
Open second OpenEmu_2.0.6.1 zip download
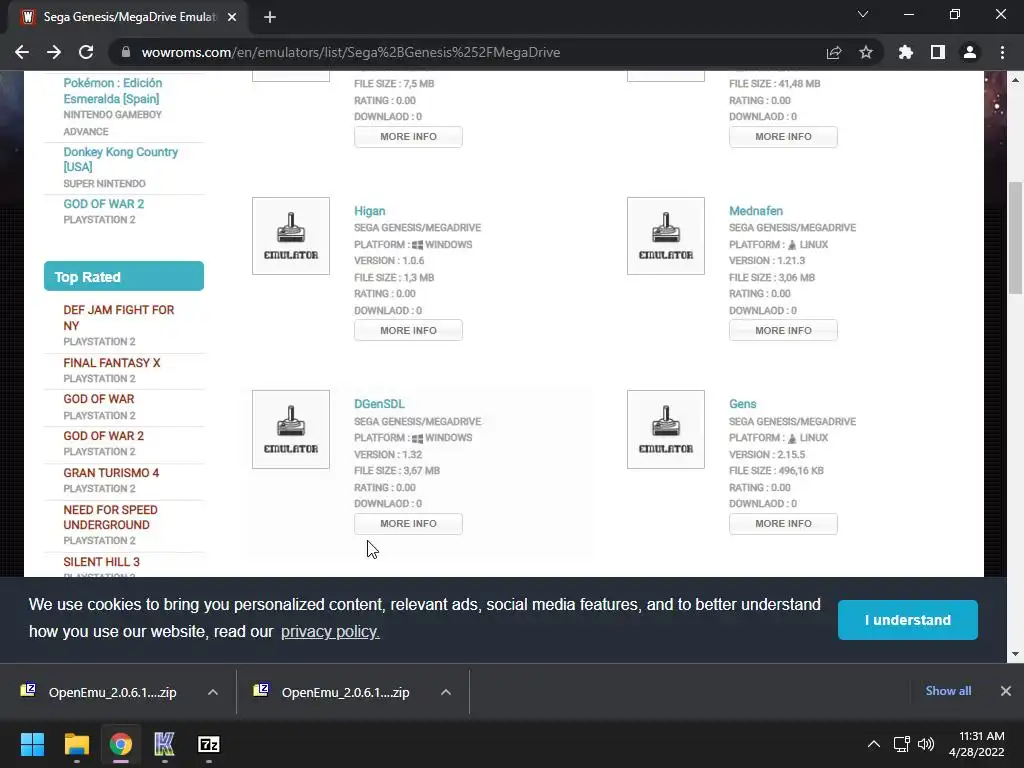pyautogui.click(x=345, y=692)
